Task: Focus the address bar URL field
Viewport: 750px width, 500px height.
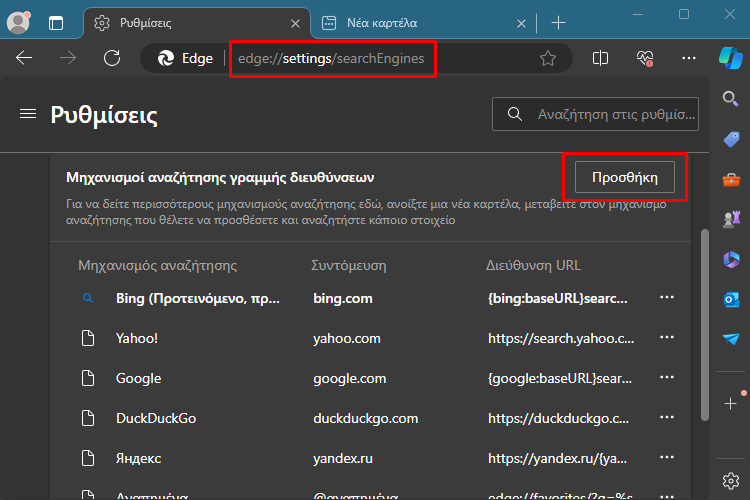Action: pos(331,58)
